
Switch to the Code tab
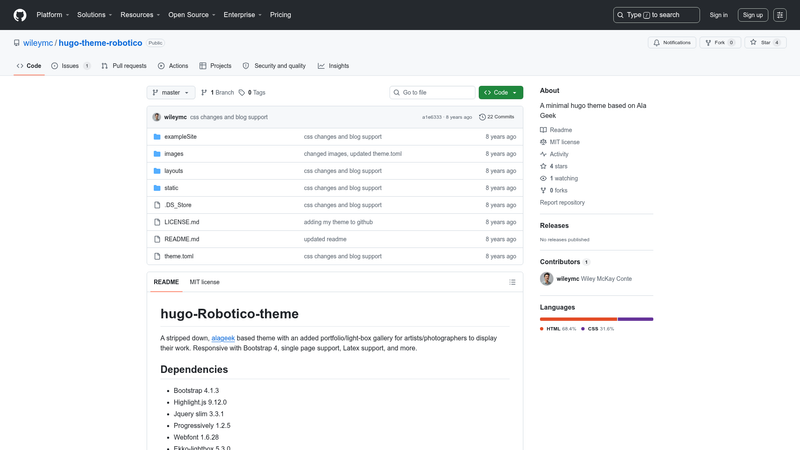[29, 66]
